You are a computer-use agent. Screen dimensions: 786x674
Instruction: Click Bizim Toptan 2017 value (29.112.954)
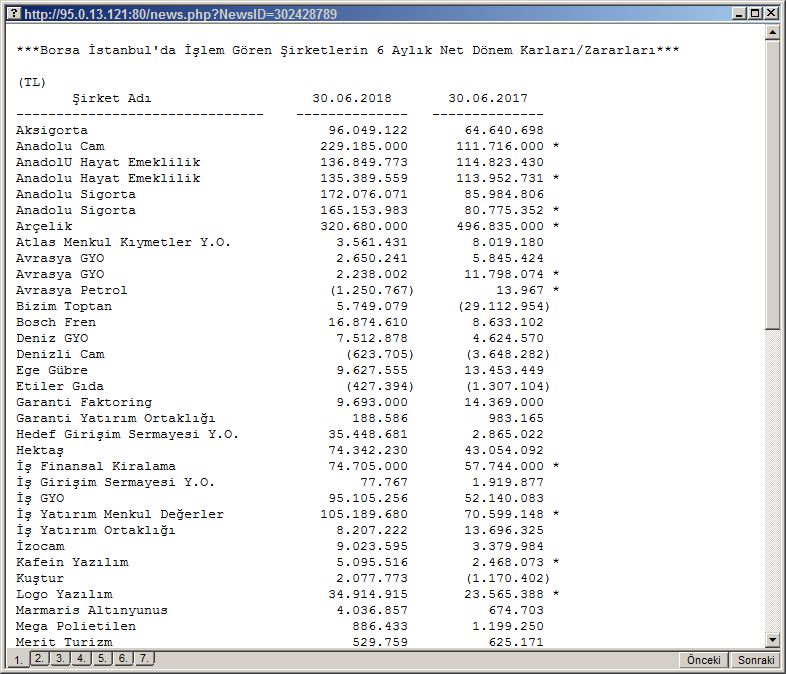coord(504,307)
